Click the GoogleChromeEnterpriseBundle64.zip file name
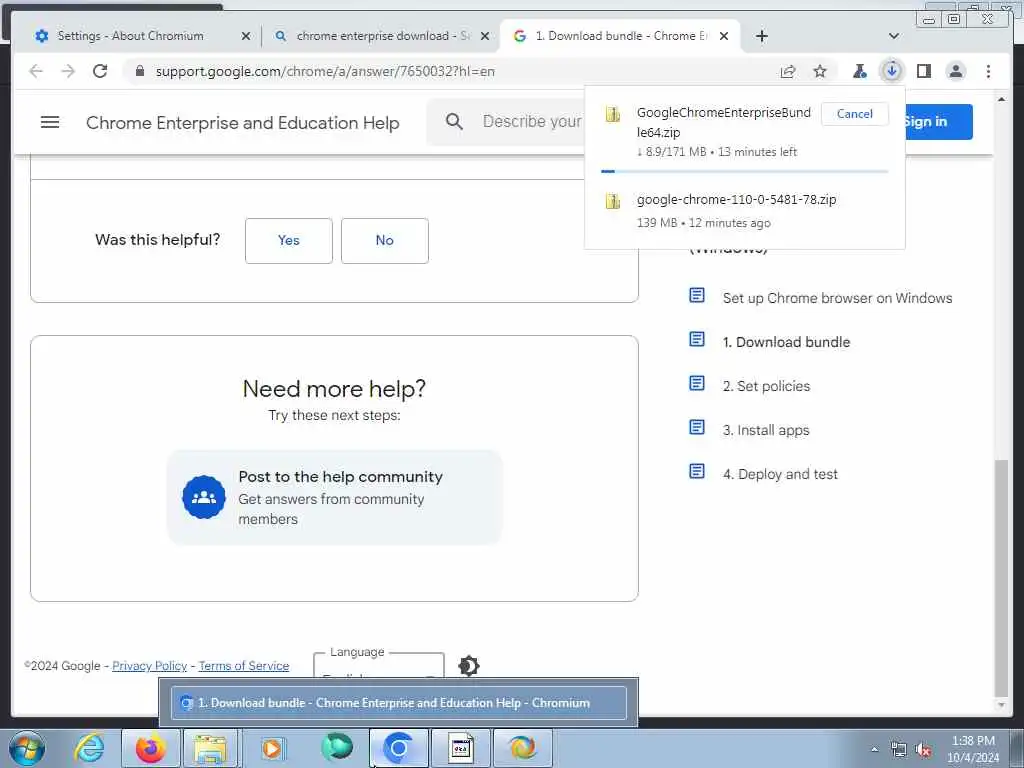 pyautogui.click(x=724, y=122)
